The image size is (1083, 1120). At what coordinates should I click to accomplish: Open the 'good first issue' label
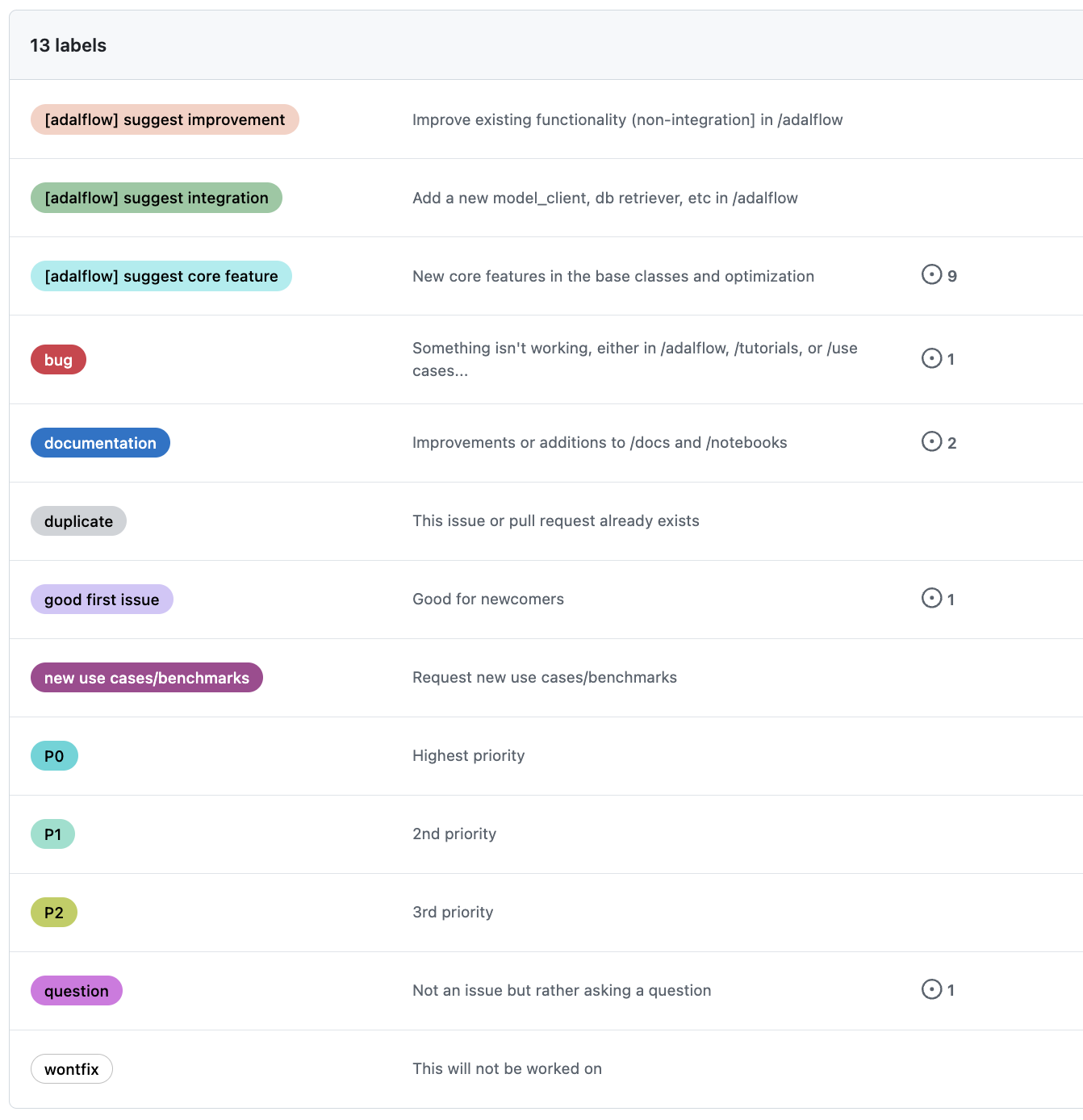tap(102, 600)
